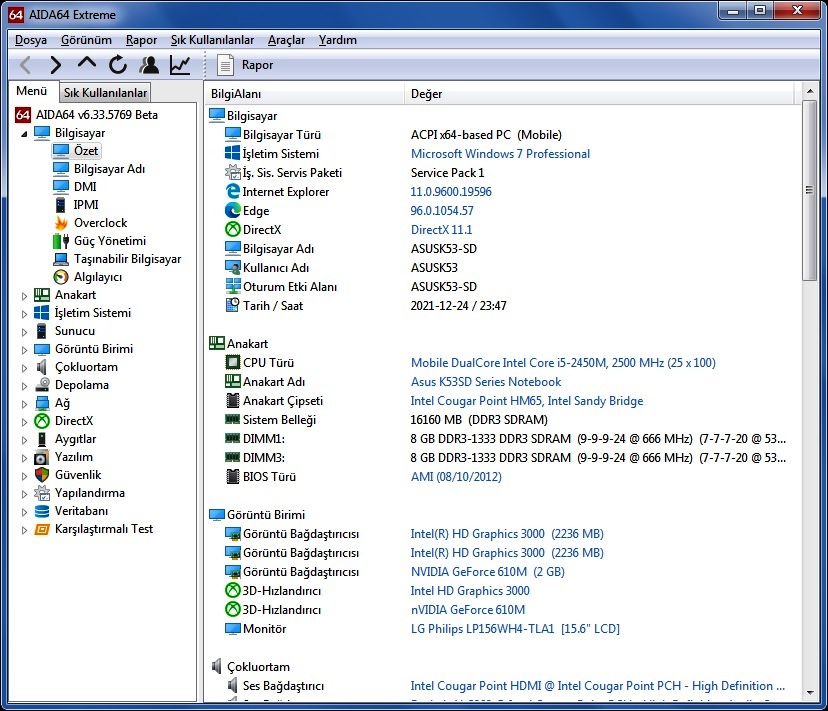Click the Ses Bağdaştırıcı speaker icon
This screenshot has height=711, width=828.
pyautogui.click(x=232, y=686)
